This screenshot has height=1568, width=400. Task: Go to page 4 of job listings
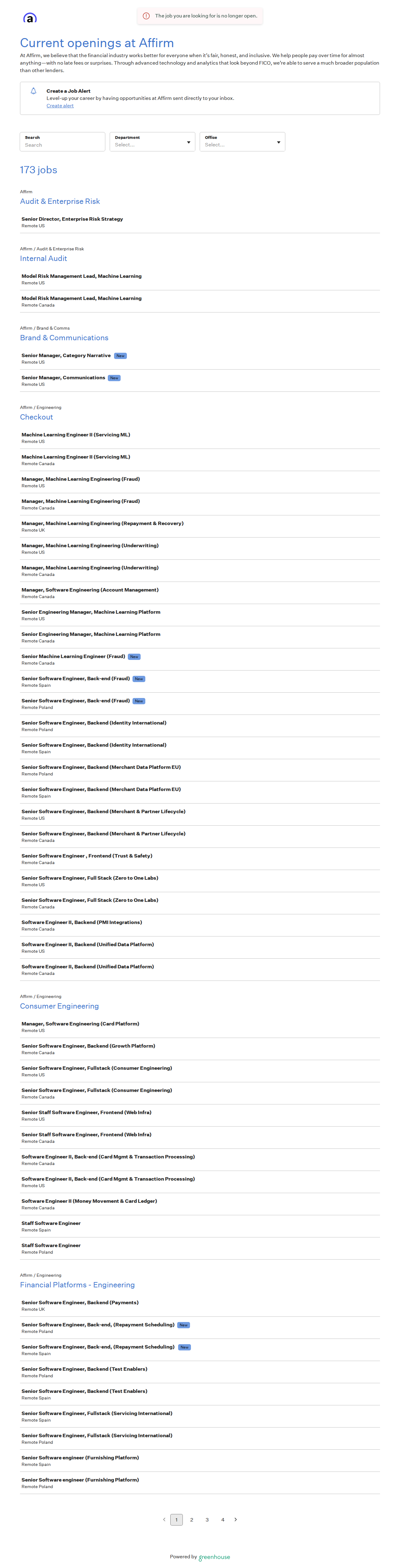coord(222,1520)
